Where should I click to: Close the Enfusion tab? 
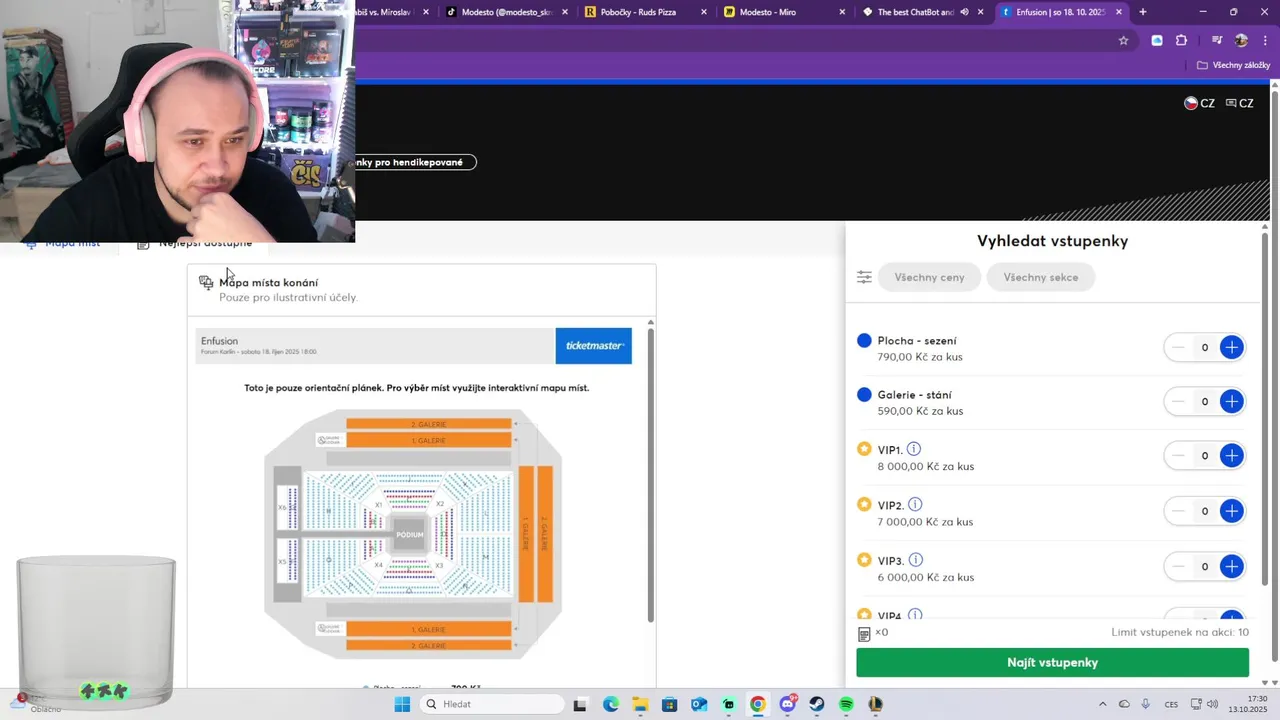1119,12
